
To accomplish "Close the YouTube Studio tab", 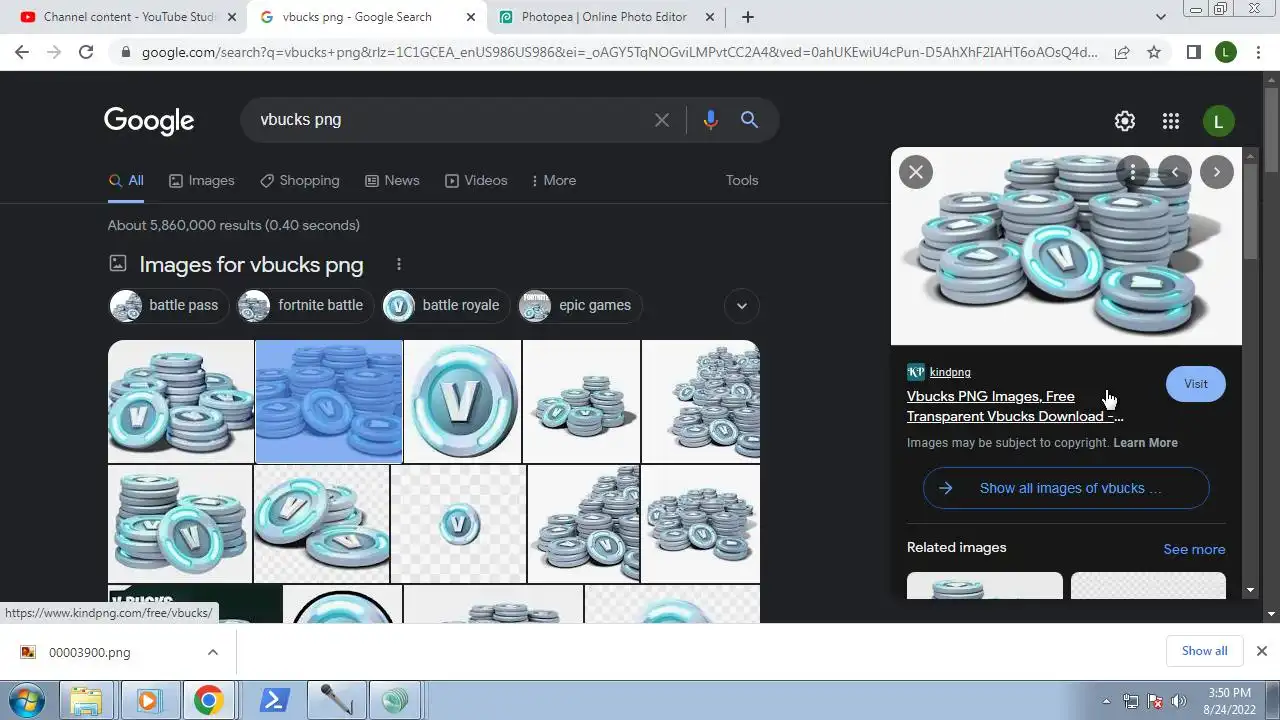I will point(232,17).
